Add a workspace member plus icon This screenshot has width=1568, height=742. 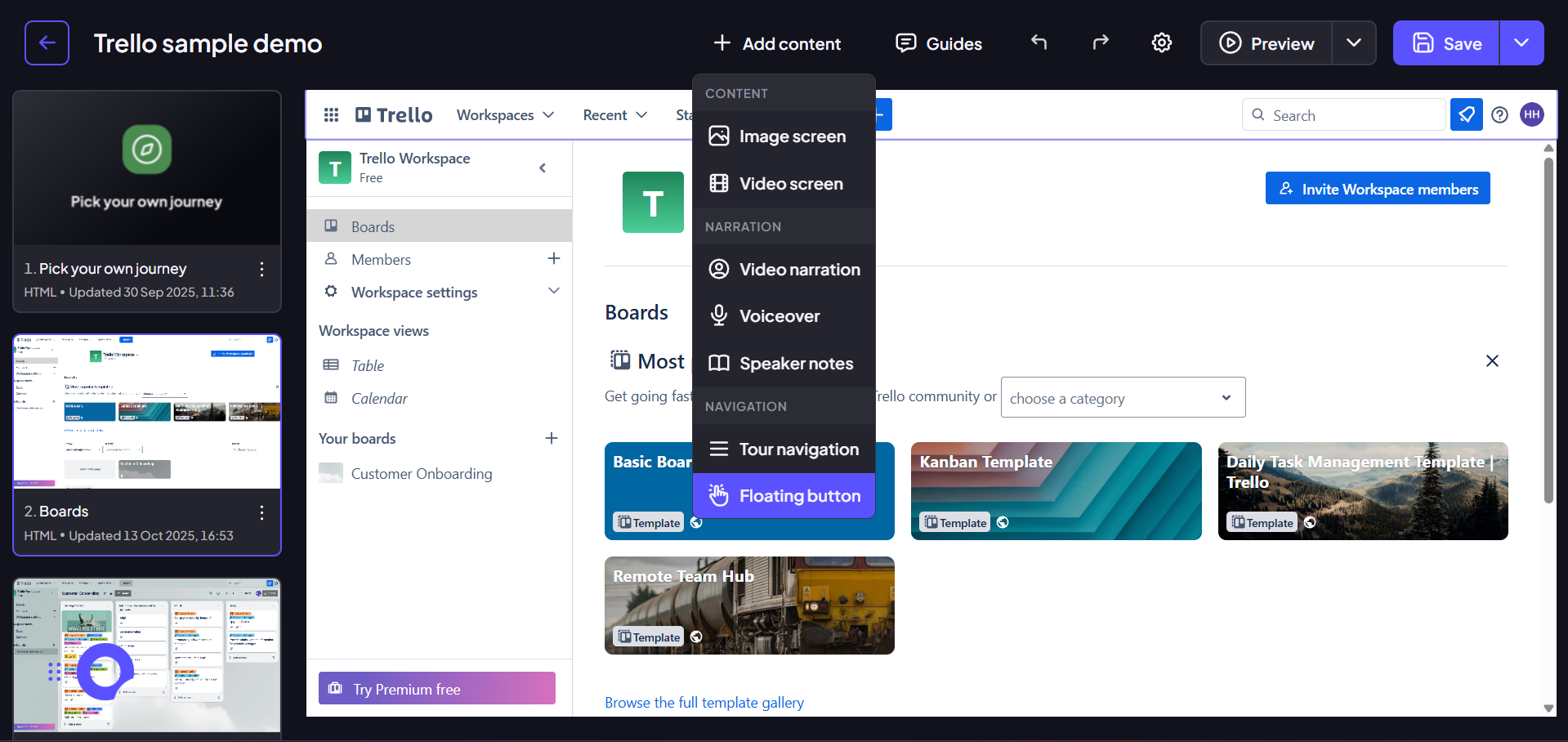click(554, 258)
